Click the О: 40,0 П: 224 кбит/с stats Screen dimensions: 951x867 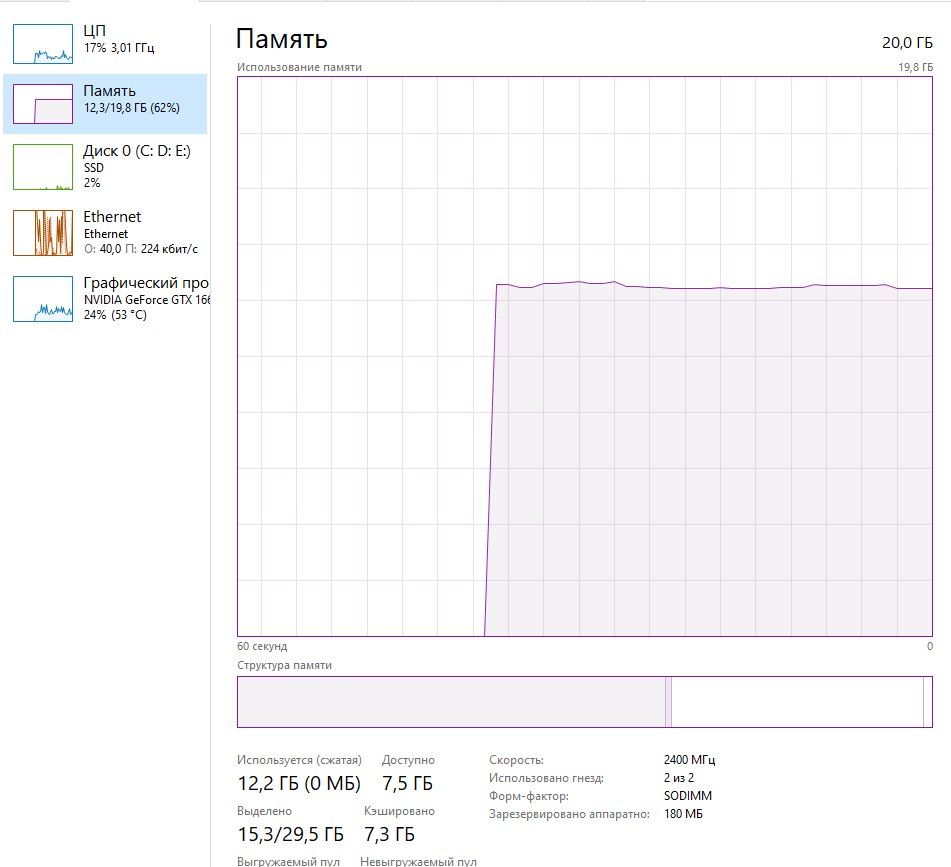141,249
